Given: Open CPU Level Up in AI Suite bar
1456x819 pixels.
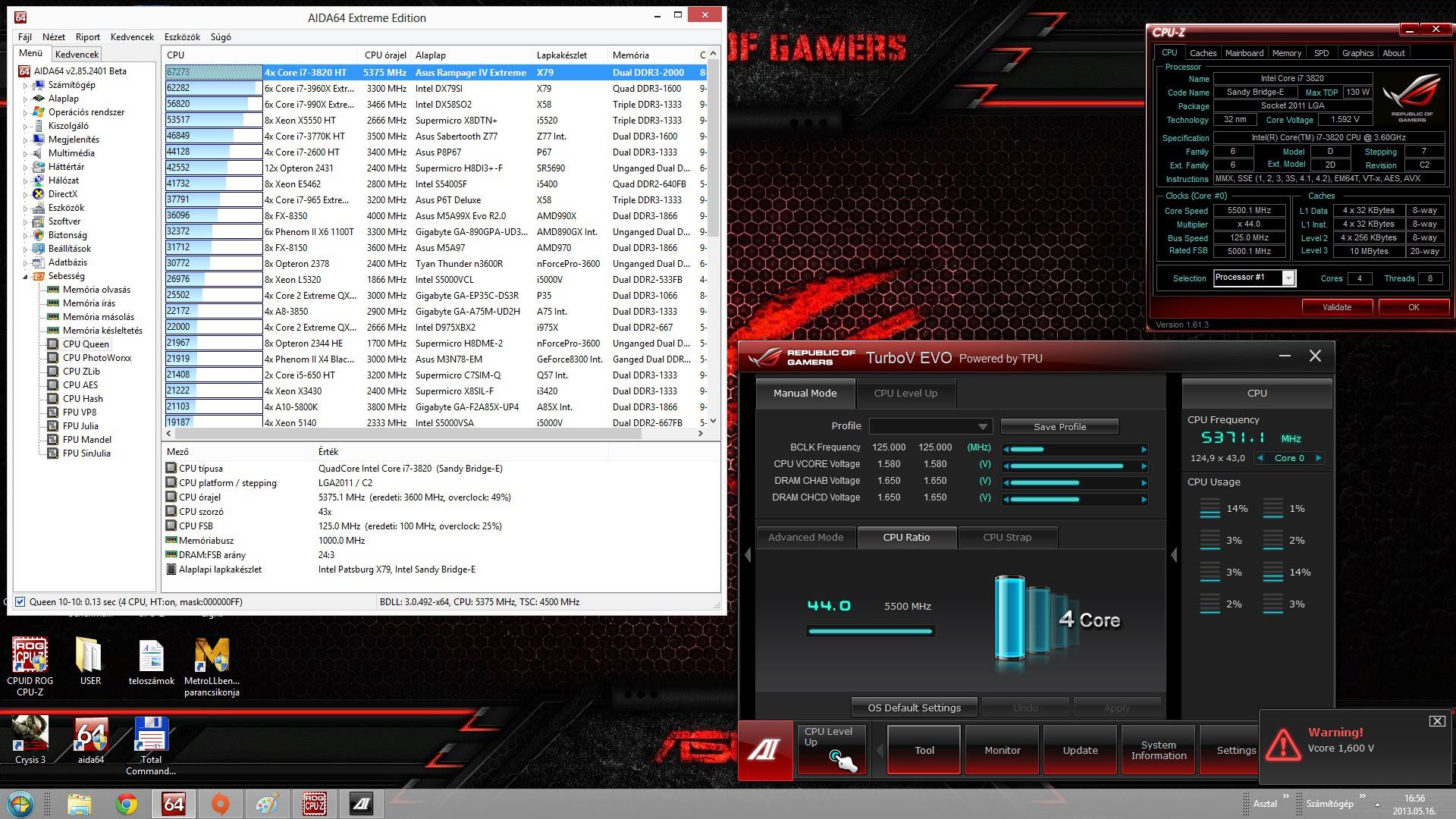Looking at the screenshot, I should (x=831, y=750).
